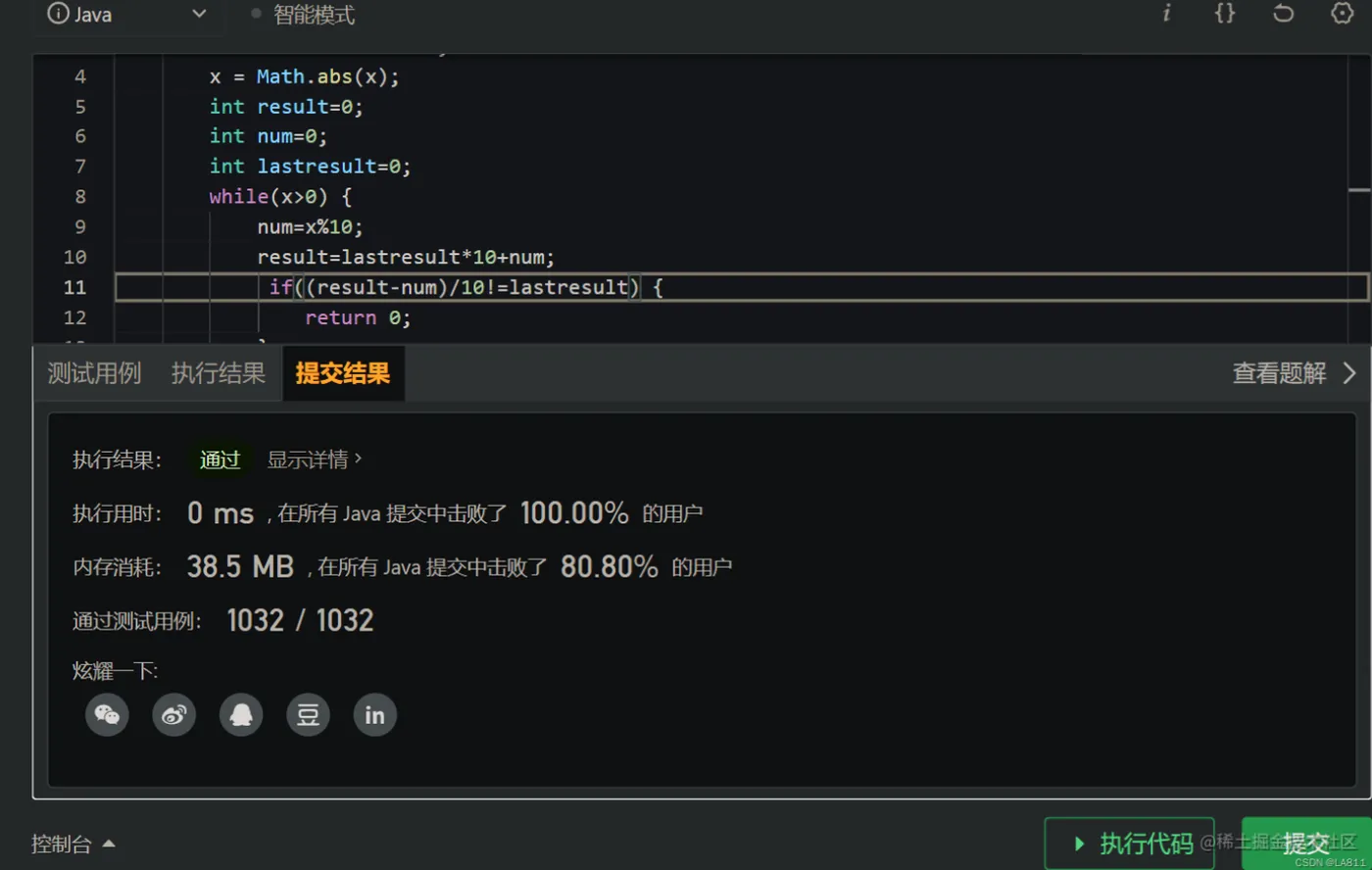Viewport: 1372px width, 870px height.
Task: Click code line 'int num=0;'
Action: pos(268,136)
